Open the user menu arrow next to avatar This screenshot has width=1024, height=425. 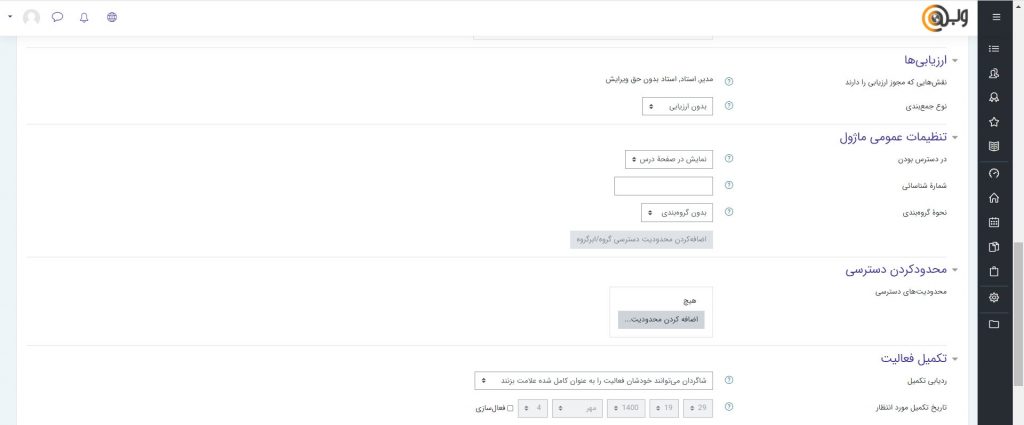click(x=10, y=17)
